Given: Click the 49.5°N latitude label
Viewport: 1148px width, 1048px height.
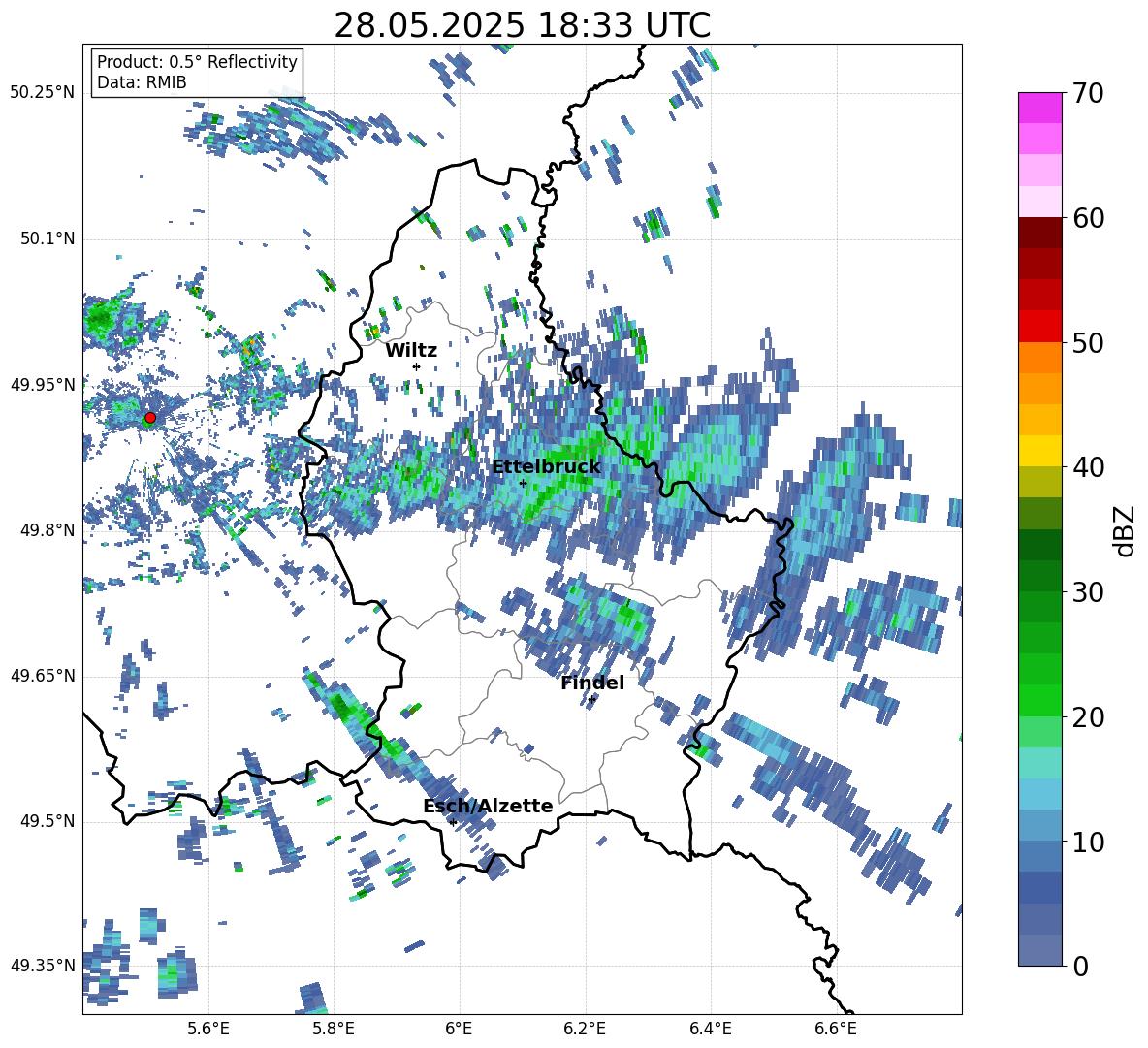Looking at the screenshot, I should click(x=47, y=821).
